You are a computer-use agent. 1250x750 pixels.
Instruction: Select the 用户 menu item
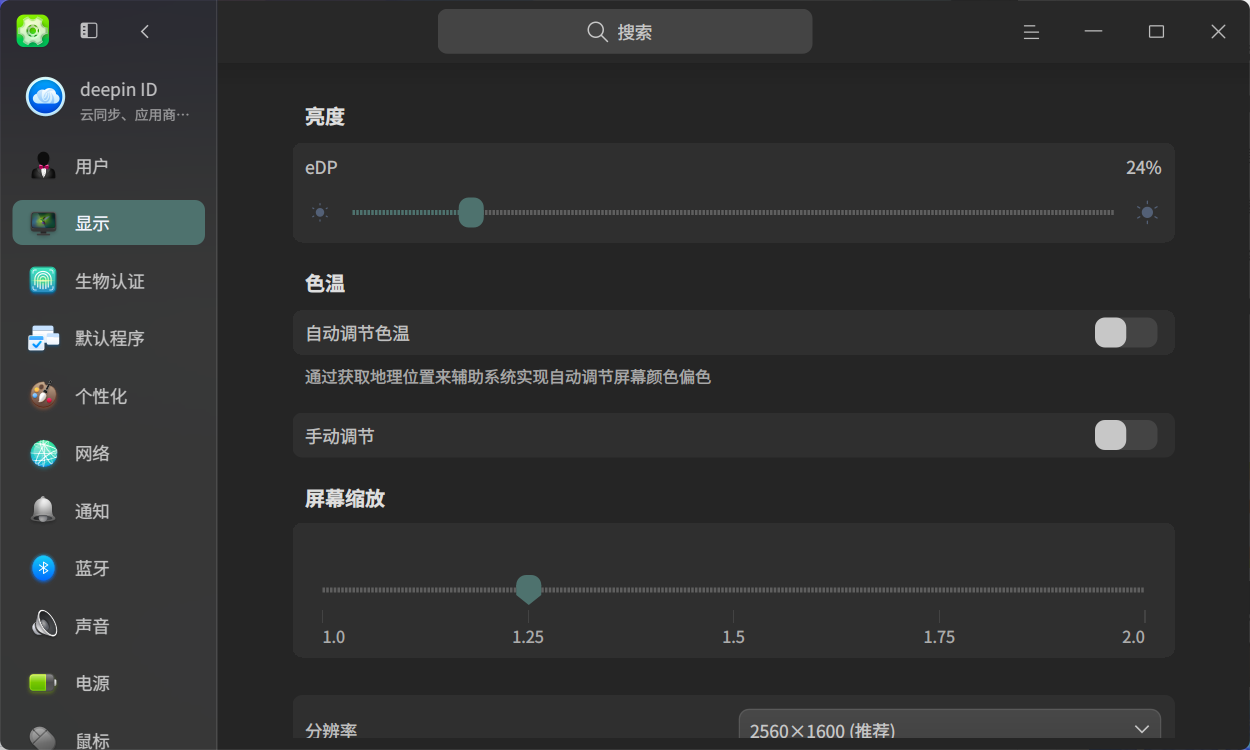[x=108, y=166]
